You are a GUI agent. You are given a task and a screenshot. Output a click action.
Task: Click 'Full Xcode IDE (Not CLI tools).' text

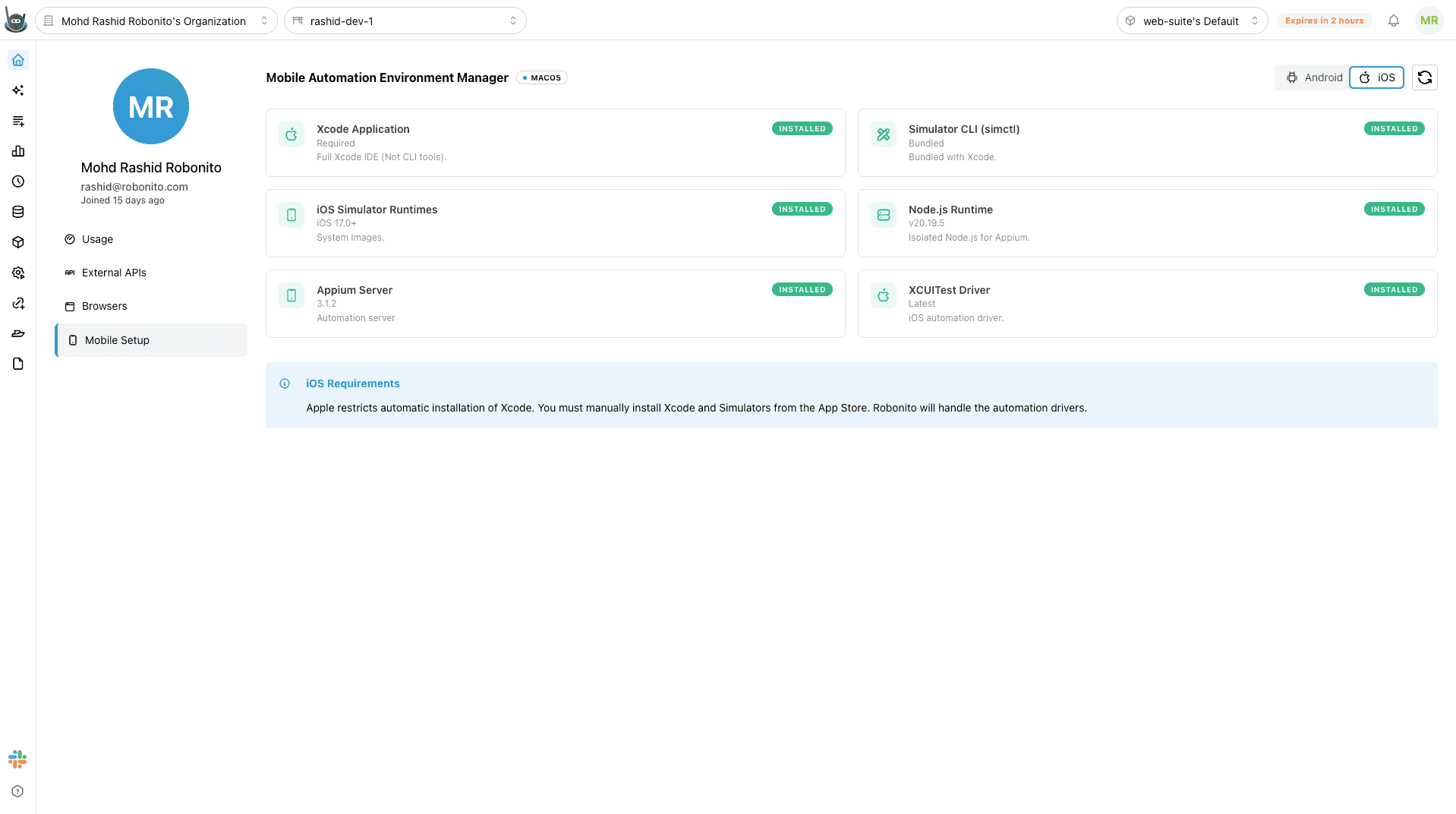381,157
